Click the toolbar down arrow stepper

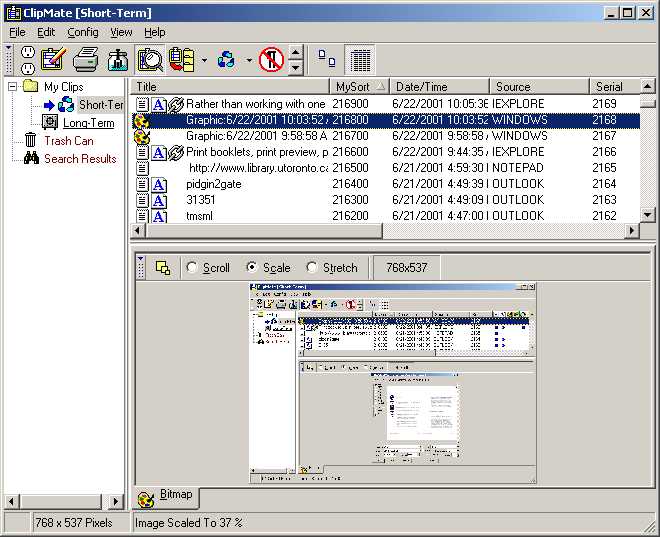[x=295, y=67]
